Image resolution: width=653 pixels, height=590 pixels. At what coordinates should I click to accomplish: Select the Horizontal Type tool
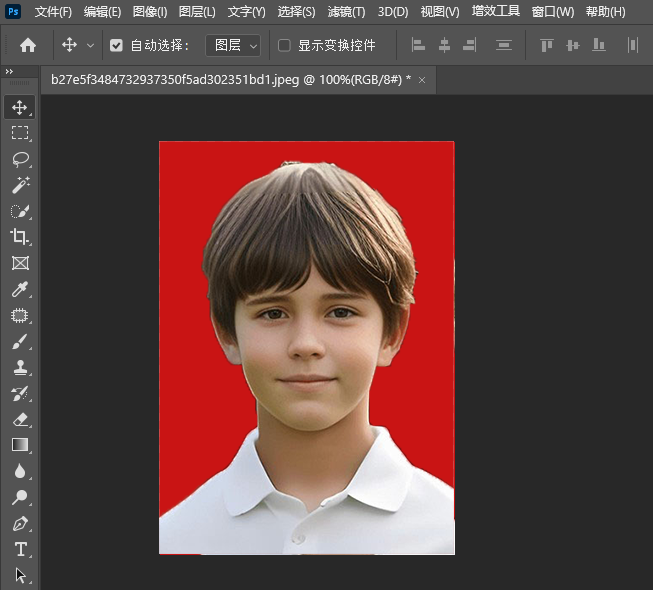click(20, 549)
